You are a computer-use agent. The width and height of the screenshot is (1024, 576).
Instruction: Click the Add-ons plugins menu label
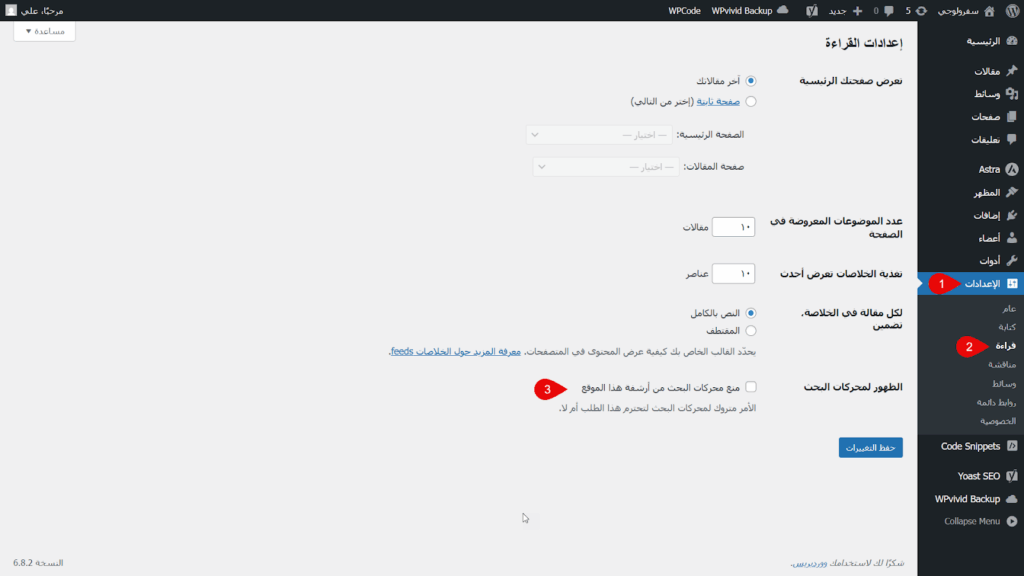tap(987, 215)
